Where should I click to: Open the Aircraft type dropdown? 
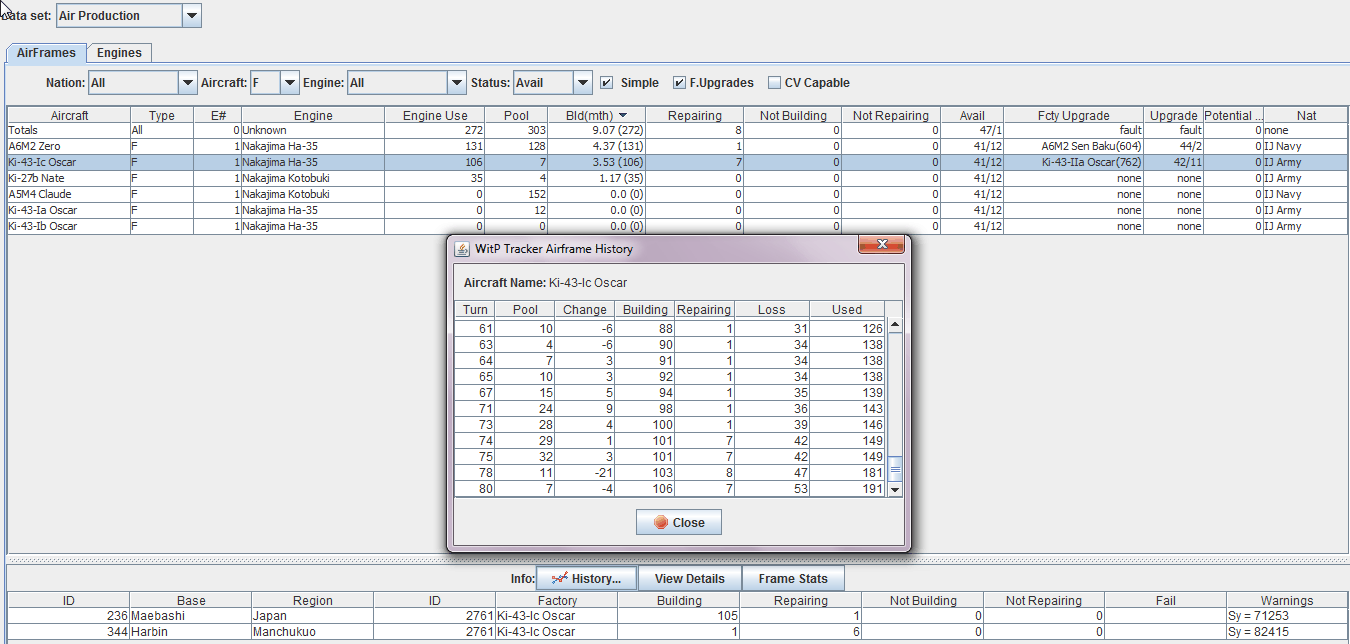[289, 83]
